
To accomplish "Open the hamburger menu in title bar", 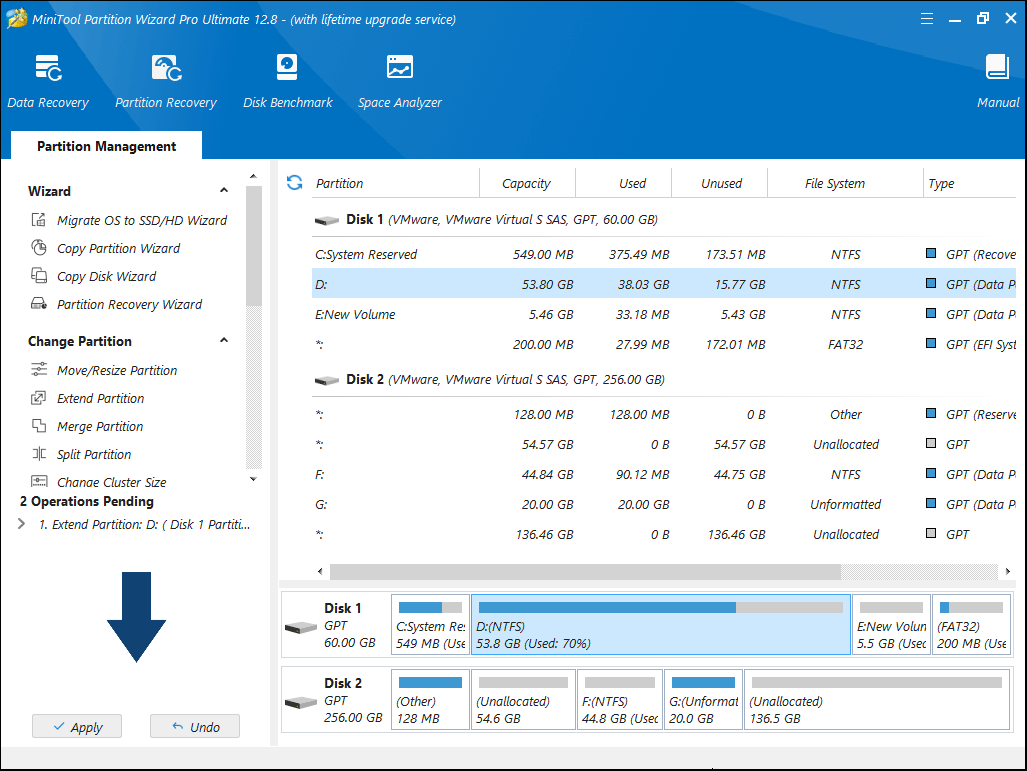I will 927,17.
